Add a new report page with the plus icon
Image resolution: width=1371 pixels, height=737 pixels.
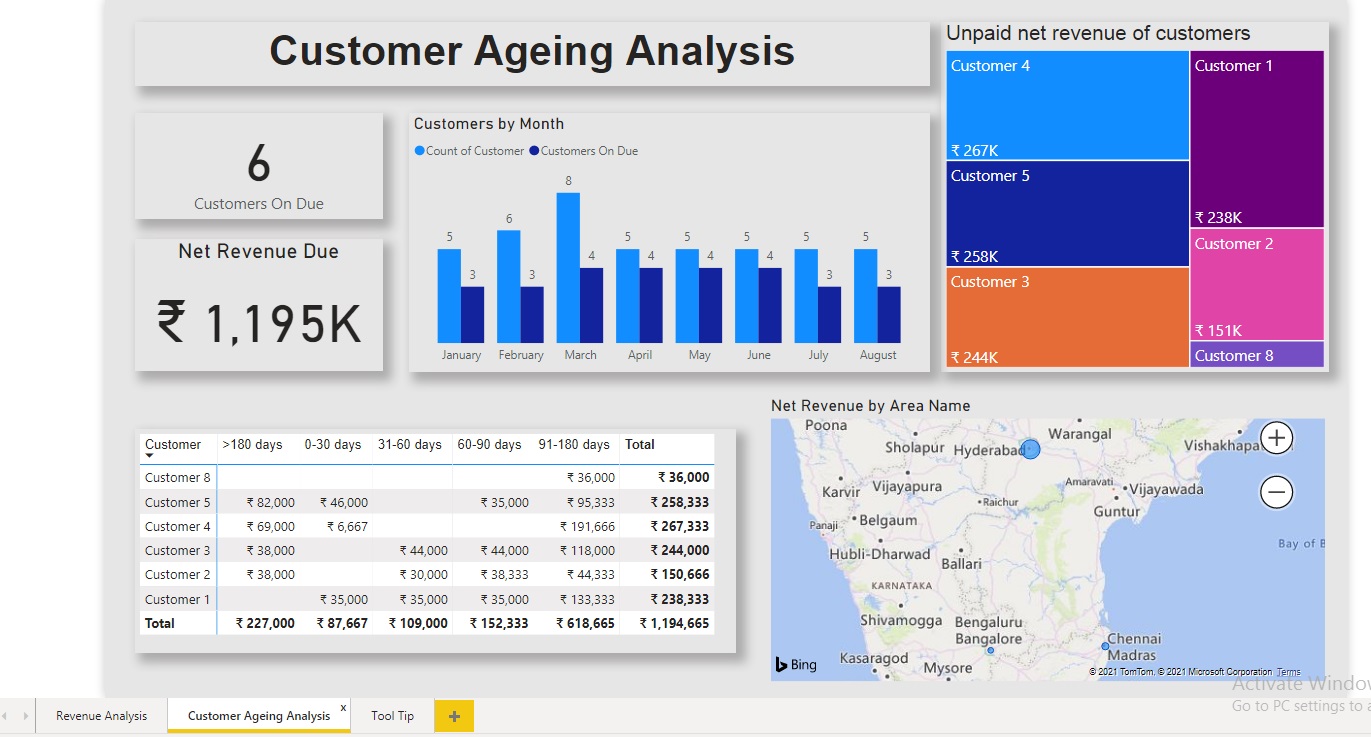[x=455, y=716]
